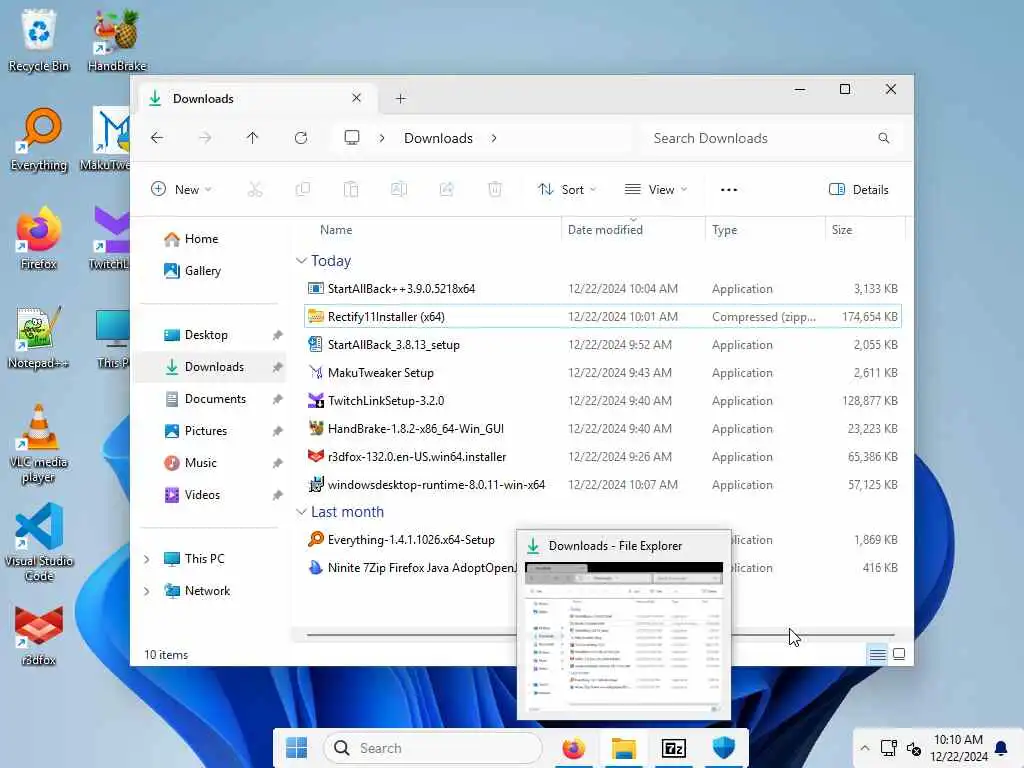The image size is (1024, 768).
Task: Click the Paste clipboard icon
Action: [351, 189]
